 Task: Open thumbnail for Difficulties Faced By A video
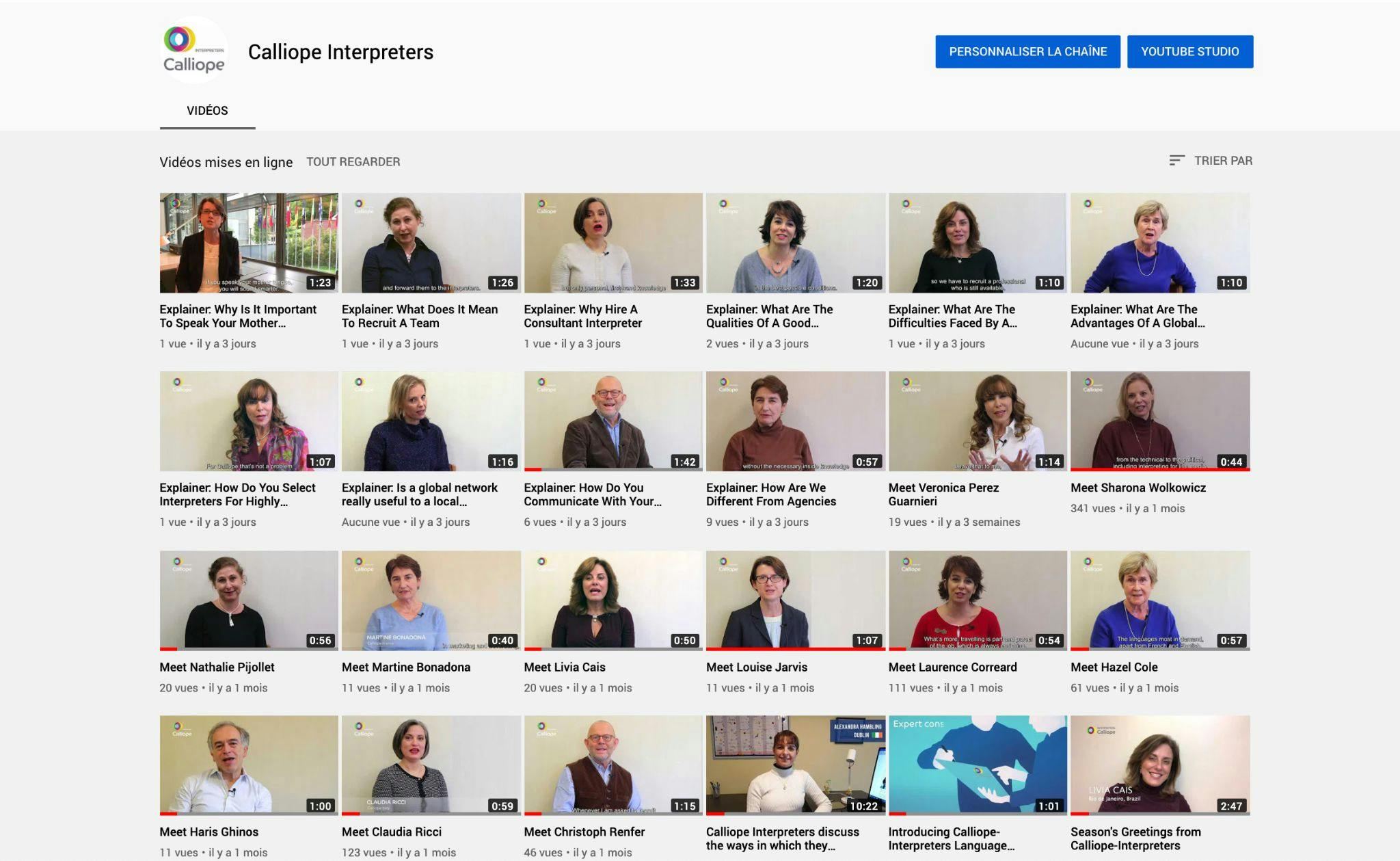[x=978, y=243]
